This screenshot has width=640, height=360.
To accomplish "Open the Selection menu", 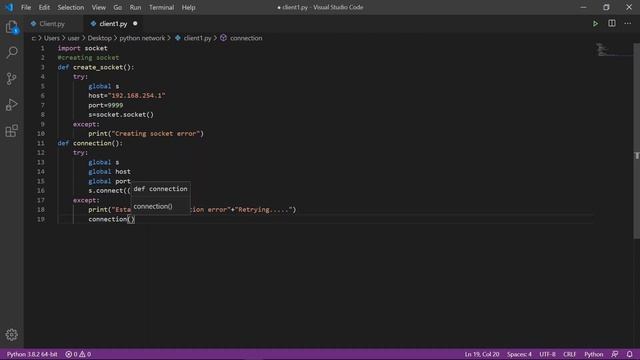I will (x=71, y=7).
